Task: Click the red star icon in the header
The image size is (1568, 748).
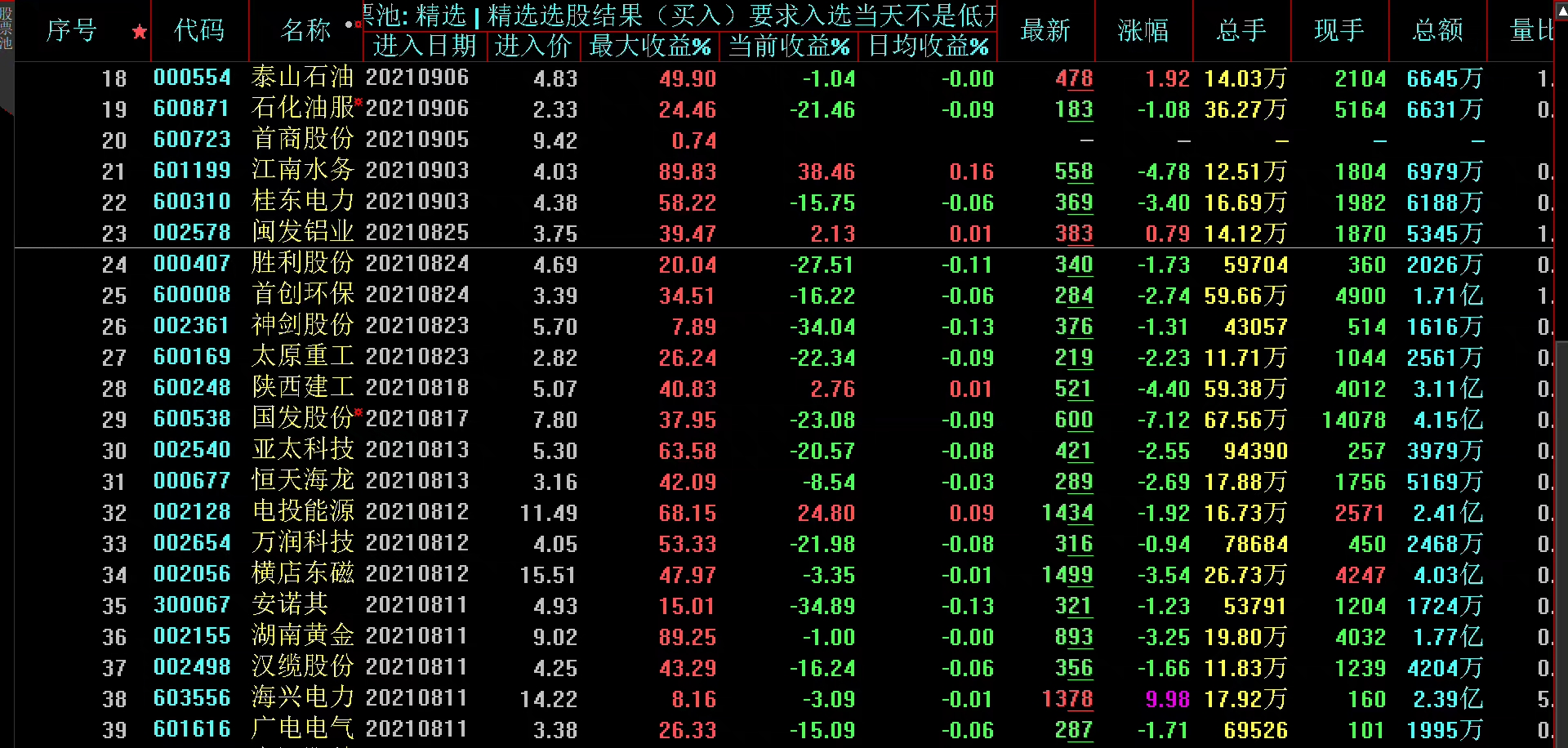Action: (140, 32)
